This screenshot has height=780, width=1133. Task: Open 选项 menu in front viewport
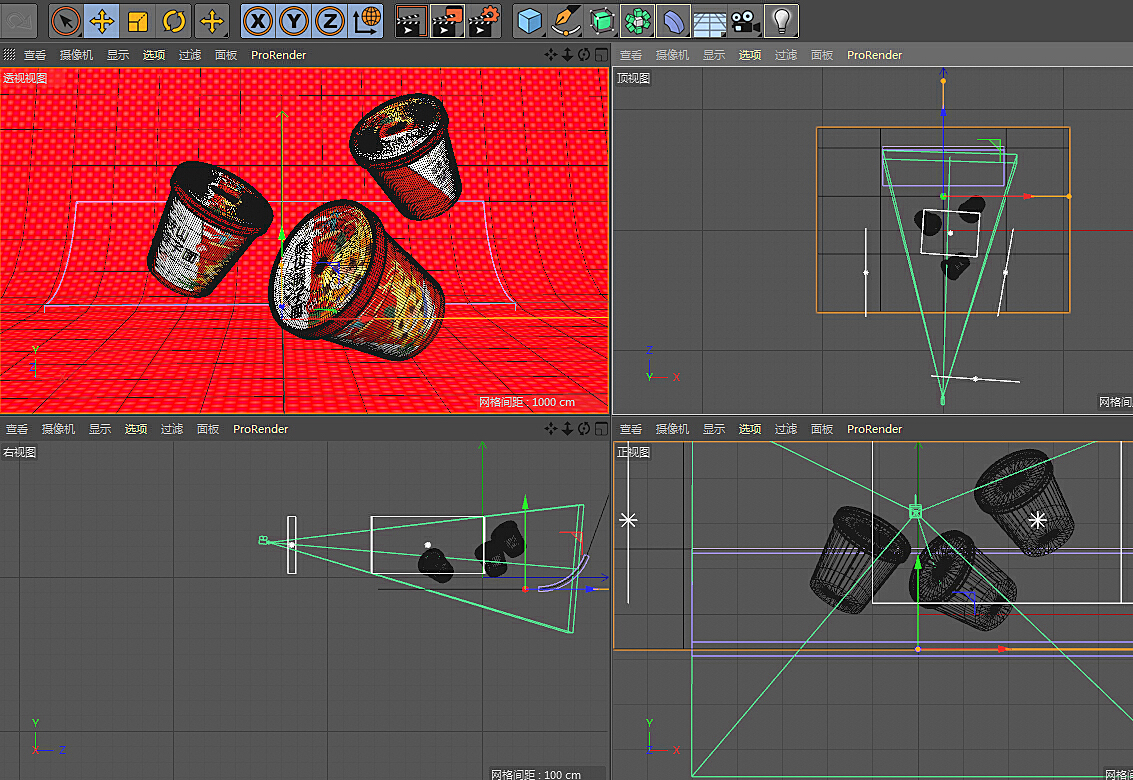click(x=750, y=429)
